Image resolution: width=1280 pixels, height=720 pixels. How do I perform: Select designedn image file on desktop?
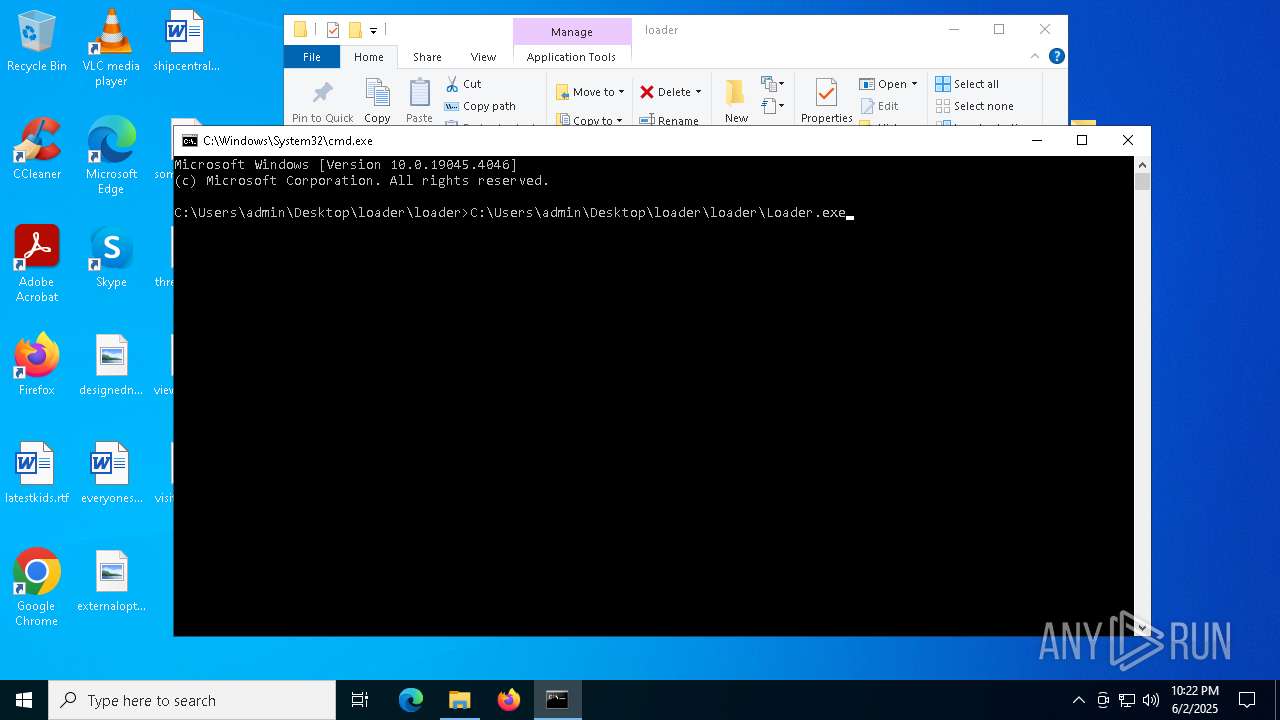[111, 365]
